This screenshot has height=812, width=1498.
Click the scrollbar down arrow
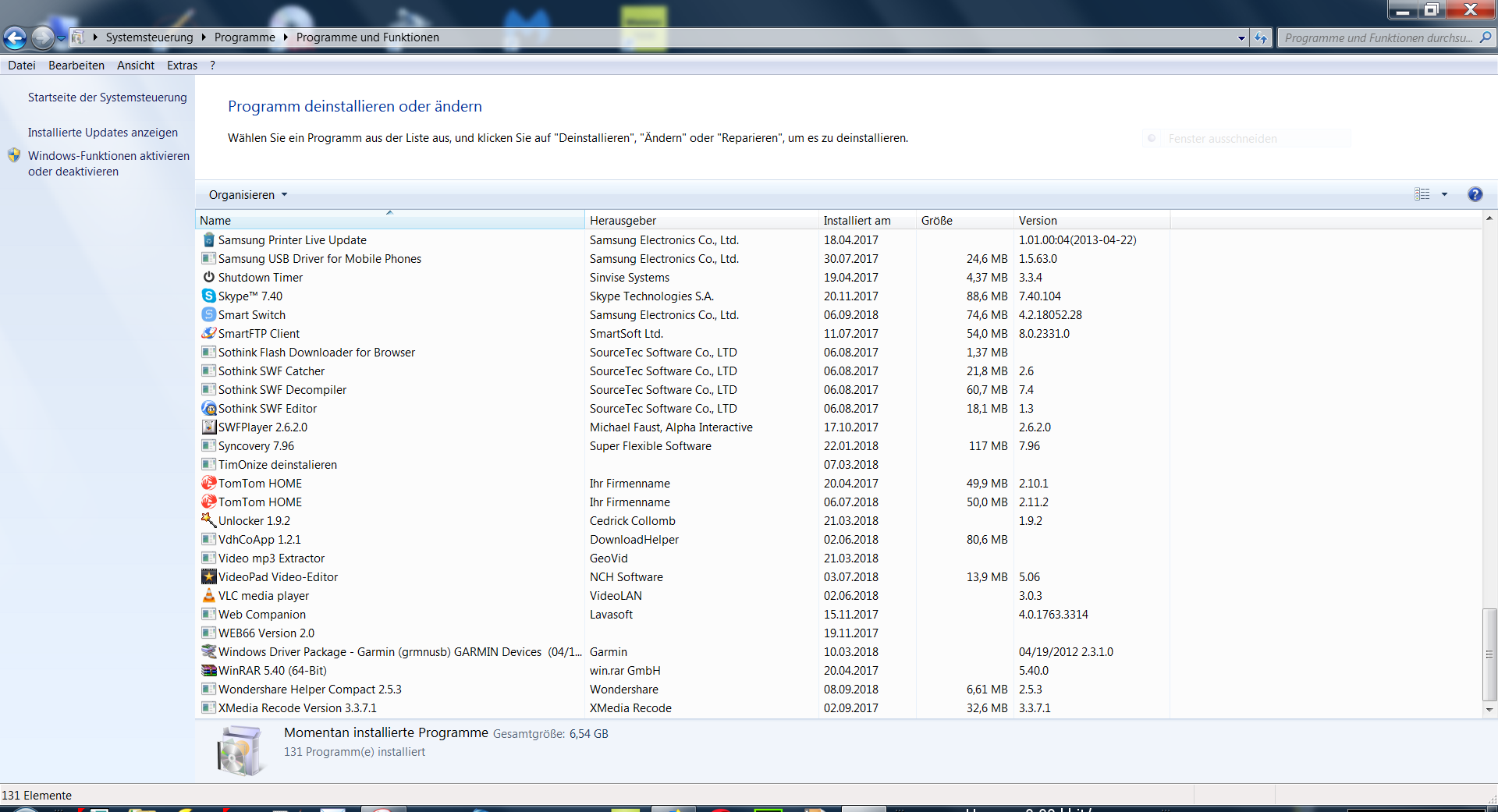pyautogui.click(x=1489, y=710)
